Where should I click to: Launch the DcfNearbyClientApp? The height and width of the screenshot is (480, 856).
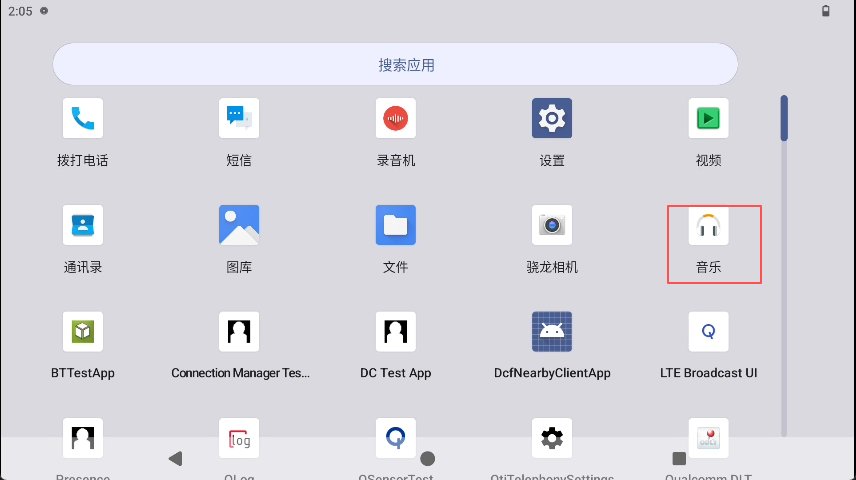[x=552, y=332]
